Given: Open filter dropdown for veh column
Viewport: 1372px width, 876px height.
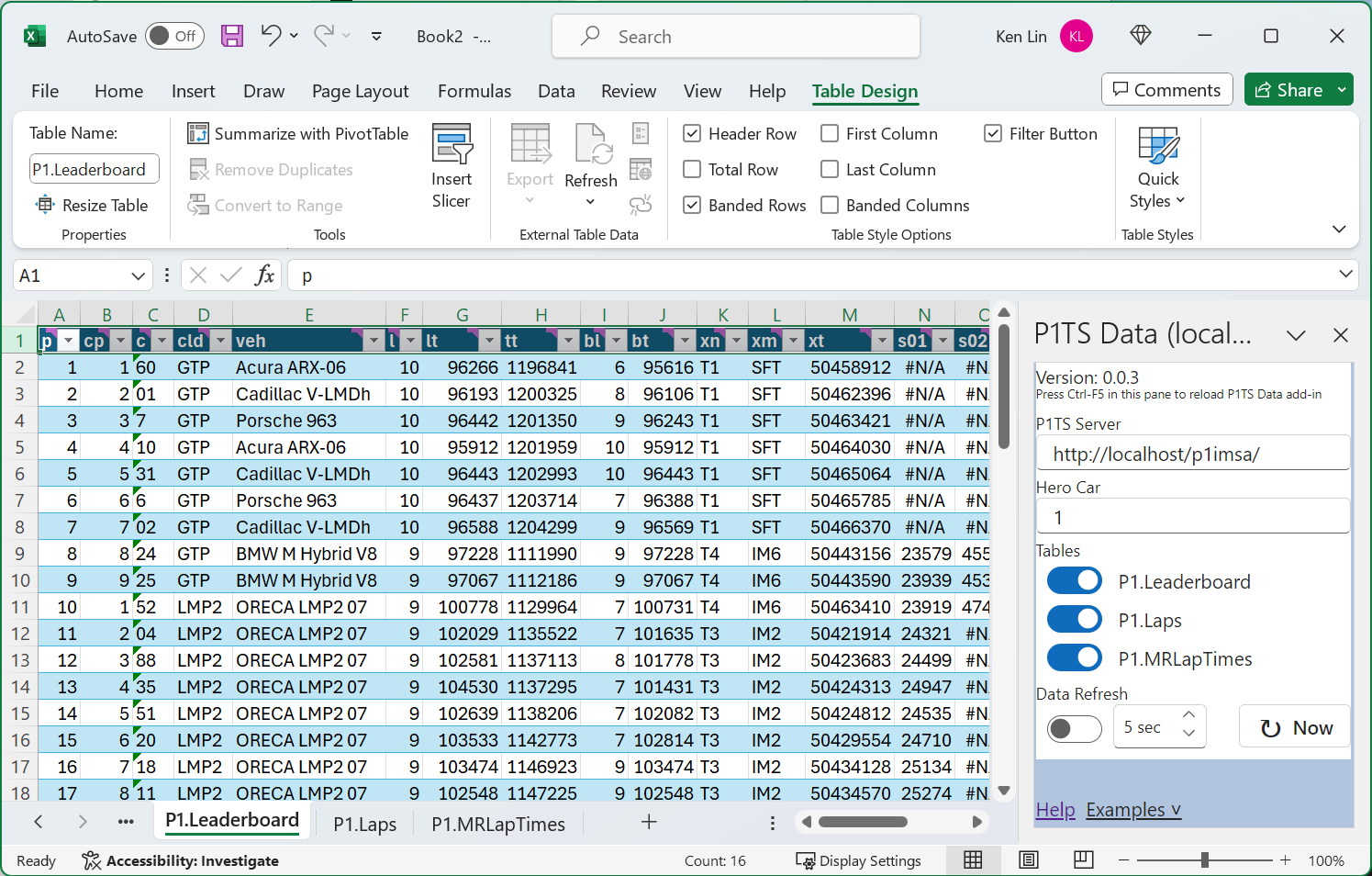Looking at the screenshot, I should pos(374,341).
